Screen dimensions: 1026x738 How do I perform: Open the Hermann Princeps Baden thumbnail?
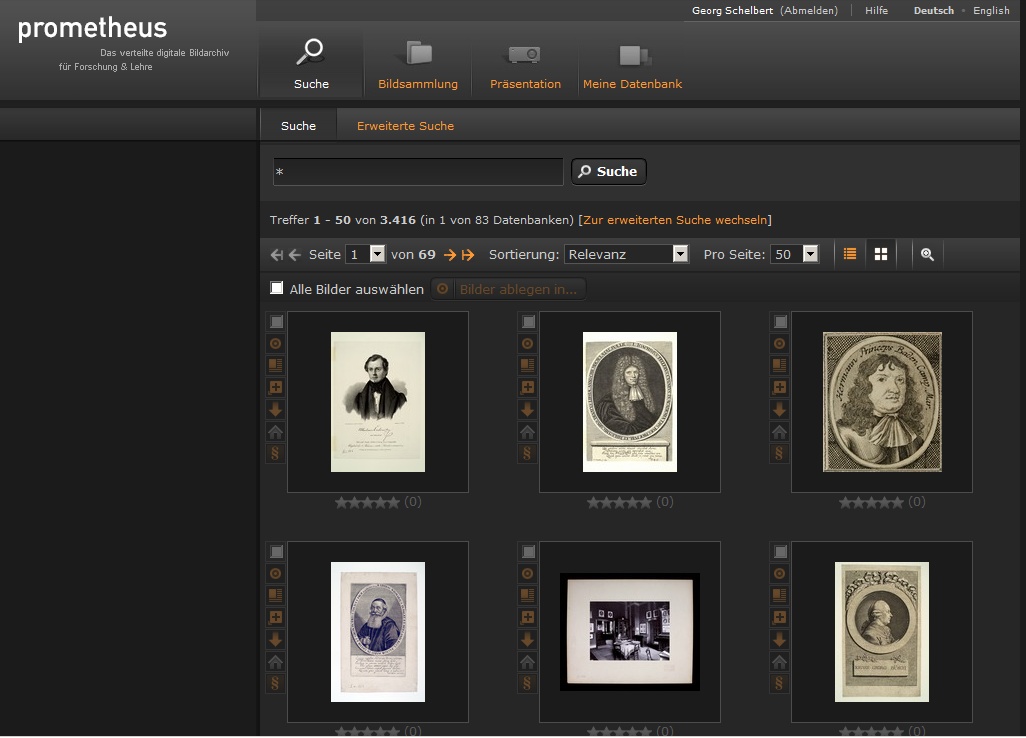pos(882,402)
